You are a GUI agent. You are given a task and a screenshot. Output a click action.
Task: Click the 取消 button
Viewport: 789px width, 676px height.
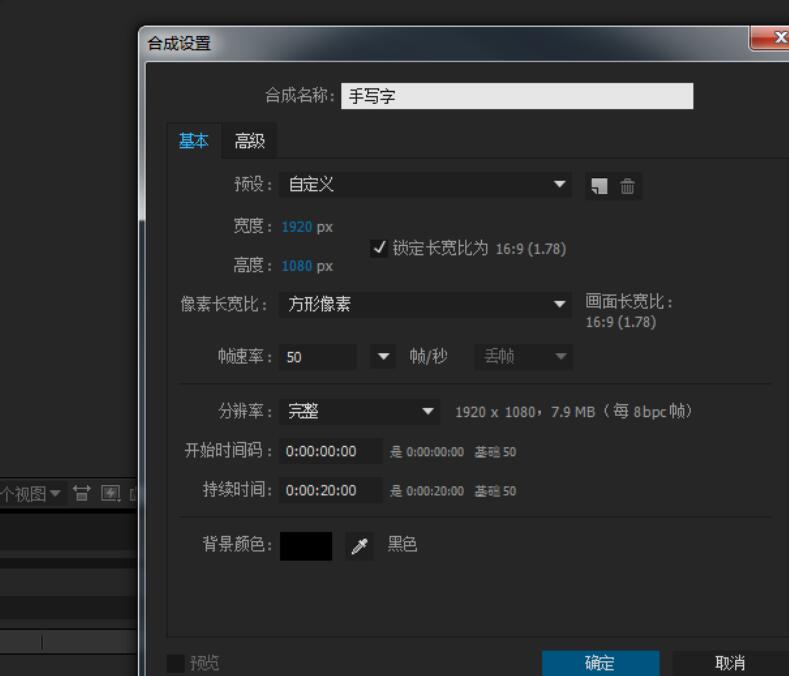pos(730,663)
